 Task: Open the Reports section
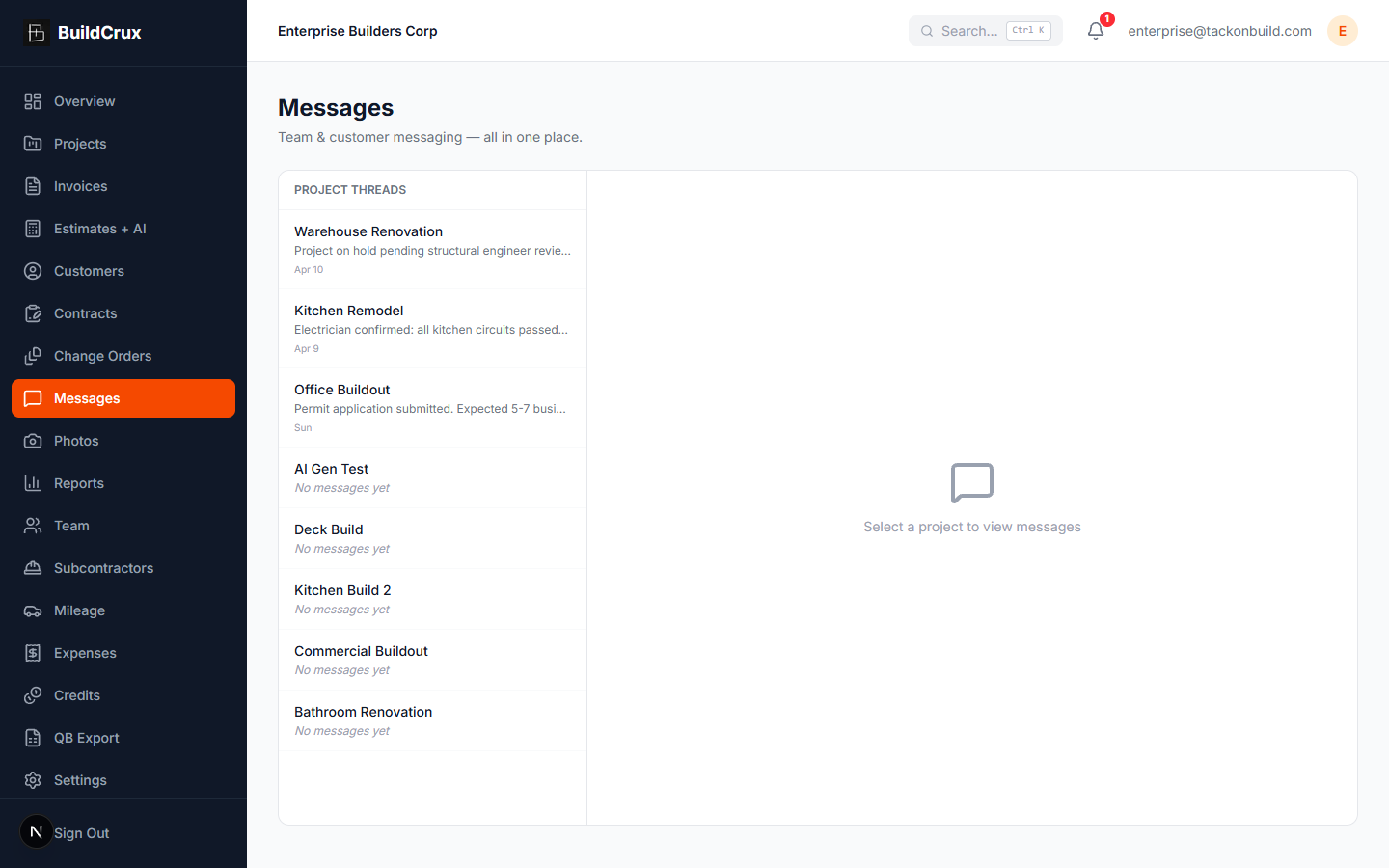(x=123, y=483)
